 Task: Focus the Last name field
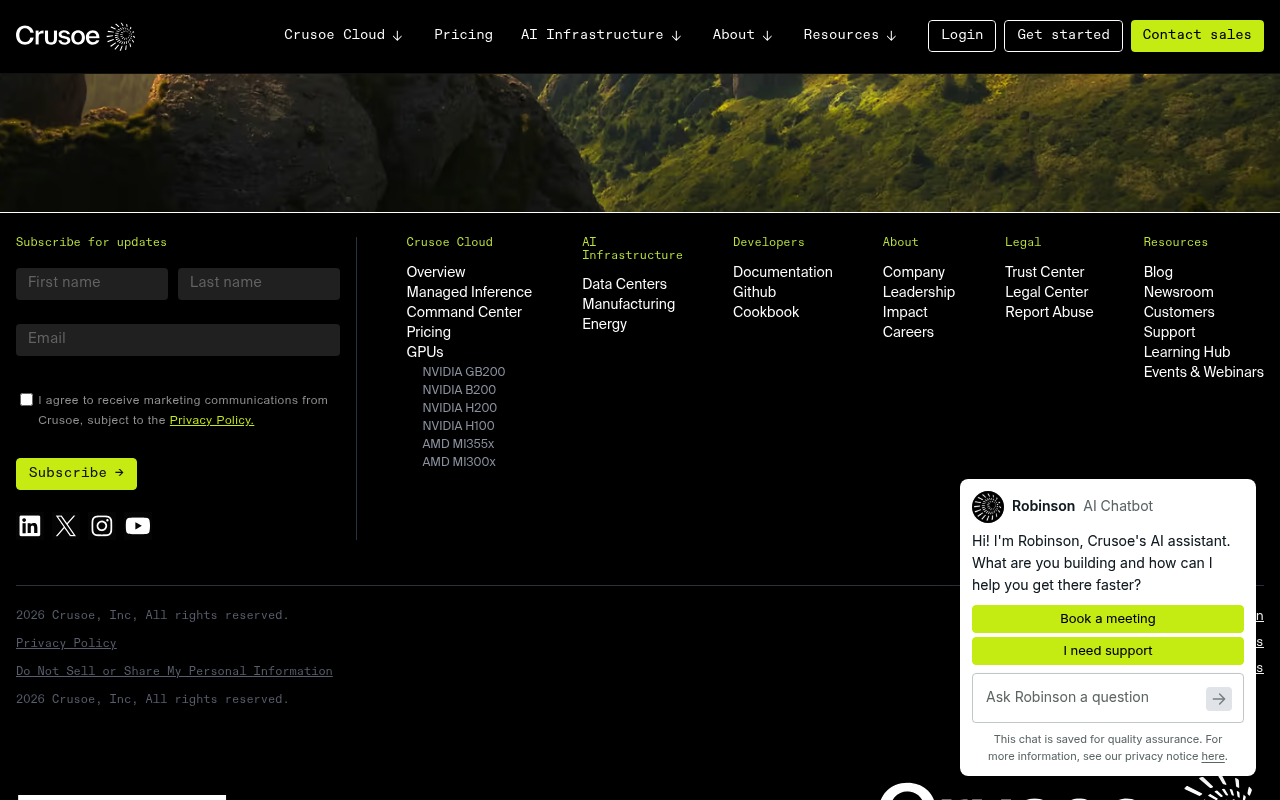(x=259, y=284)
